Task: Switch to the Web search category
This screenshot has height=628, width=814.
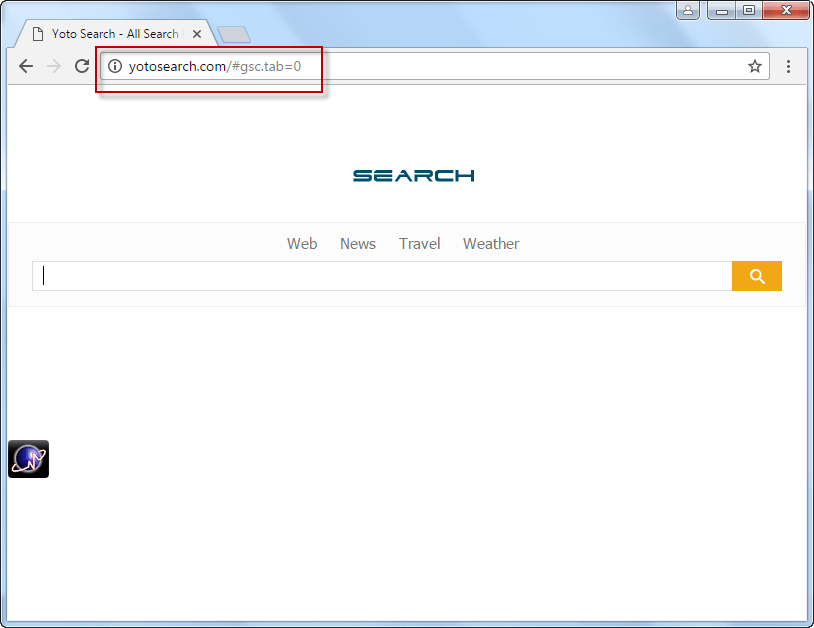Action: [x=302, y=243]
